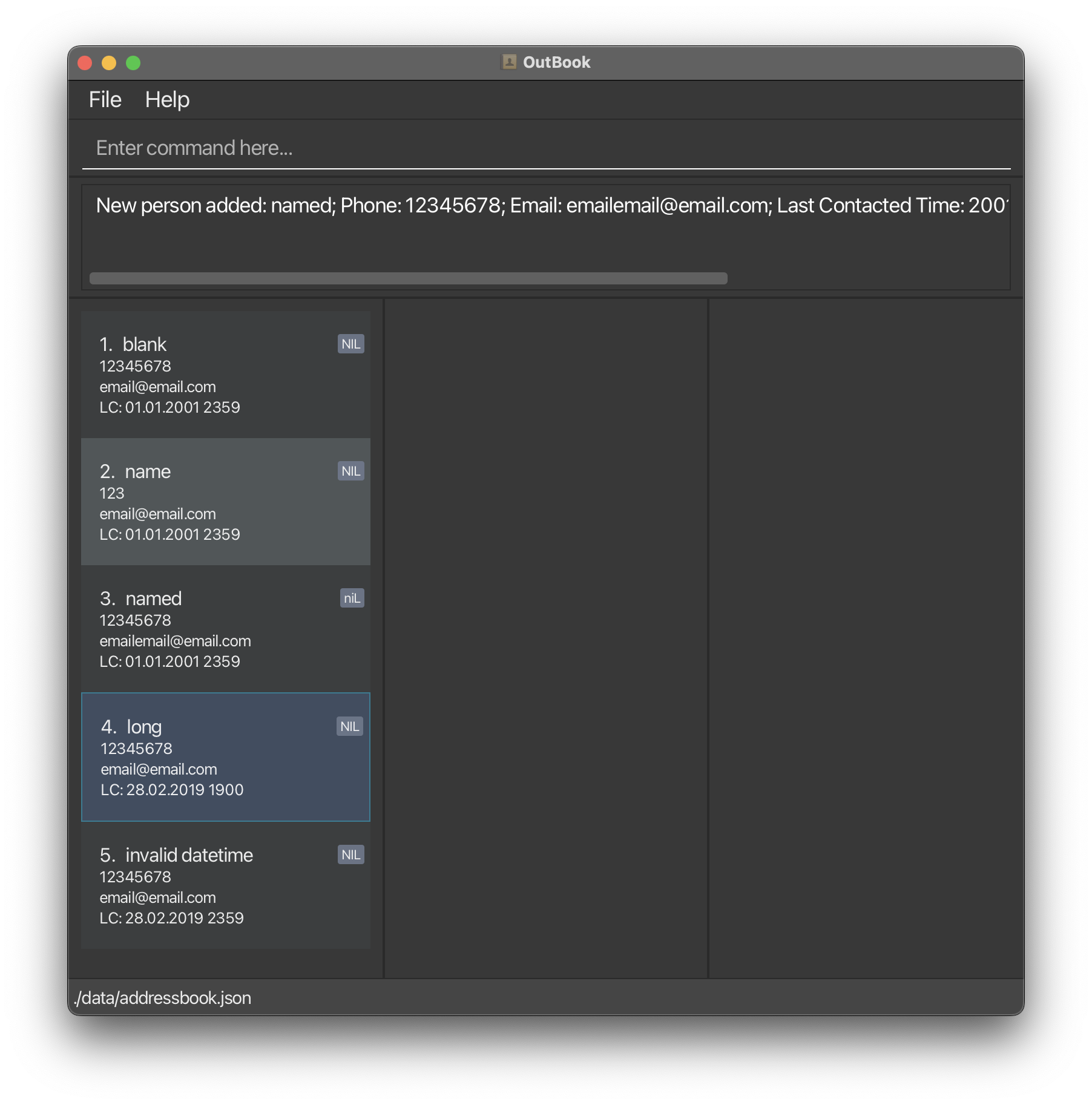Image resolution: width=1092 pixels, height=1105 pixels.
Task: Select contact 1 named blank
Action: click(x=226, y=375)
